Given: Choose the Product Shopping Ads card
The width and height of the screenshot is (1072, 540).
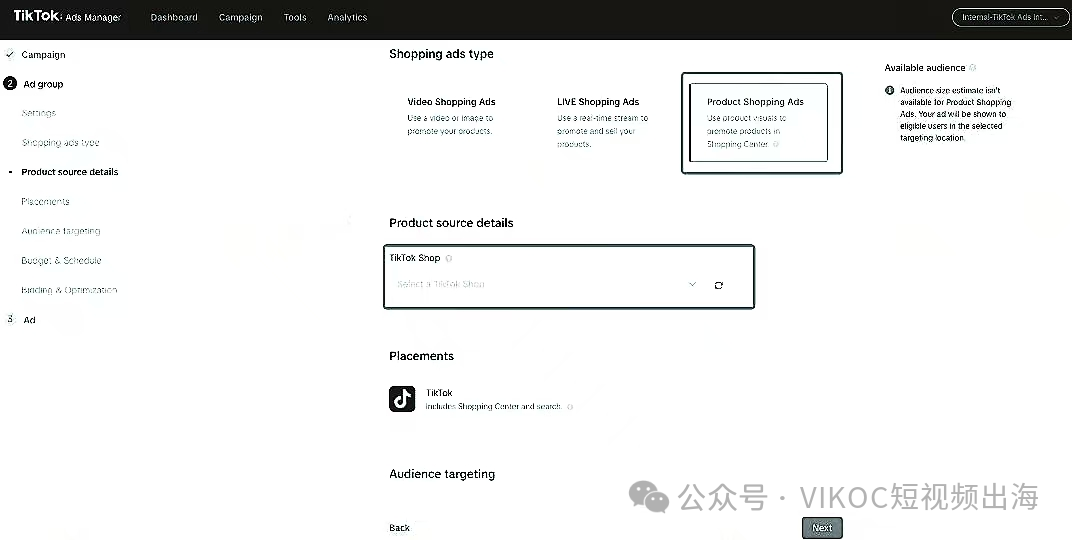Looking at the screenshot, I should [x=758, y=122].
